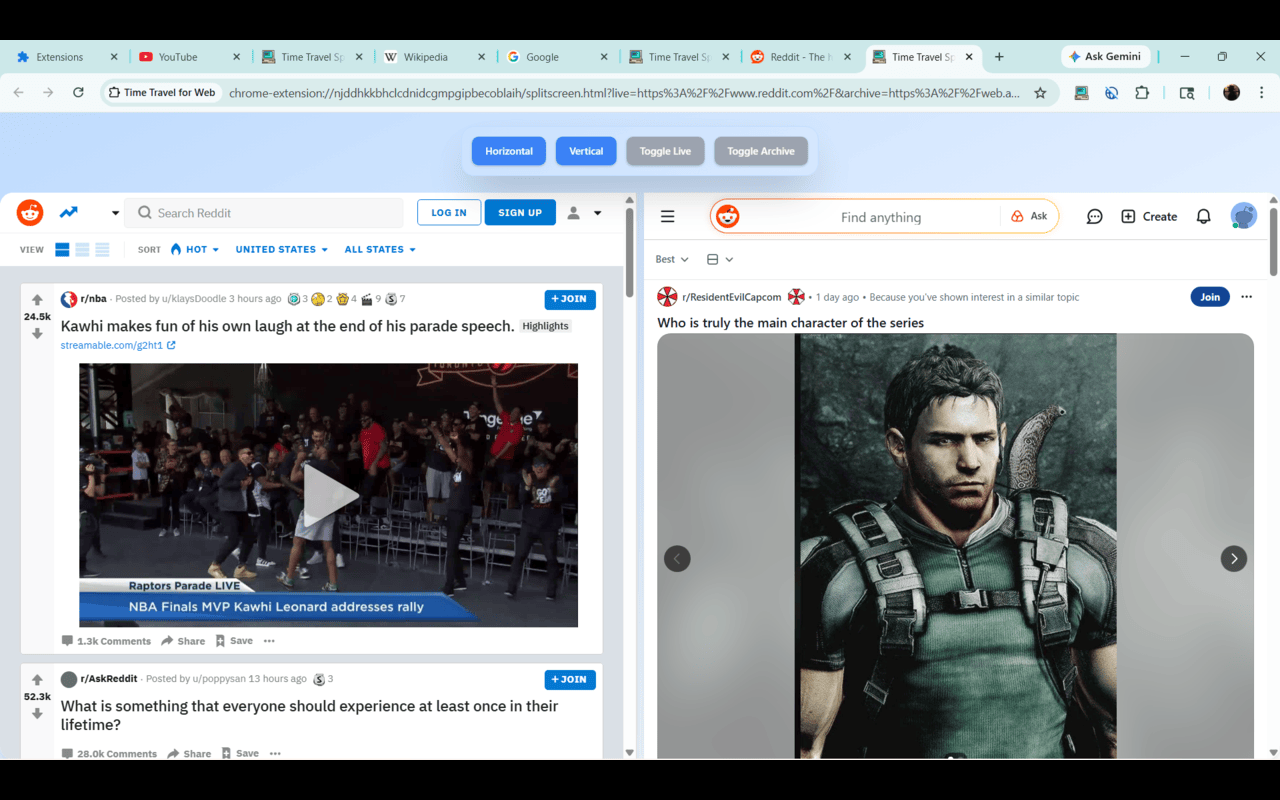Screen dimensions: 1280x800
Task: Play the Kawhi parade video
Action: [329, 495]
